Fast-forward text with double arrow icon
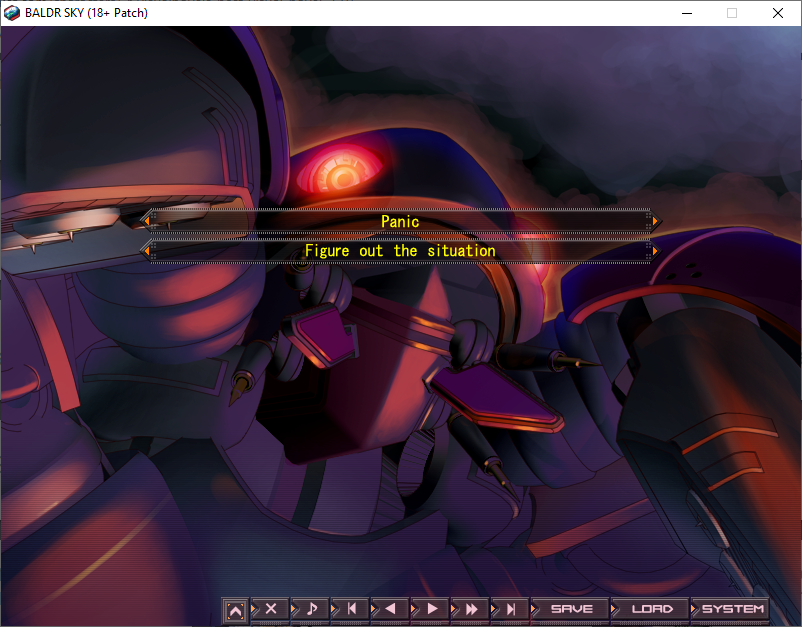802x627 pixels. (472, 609)
